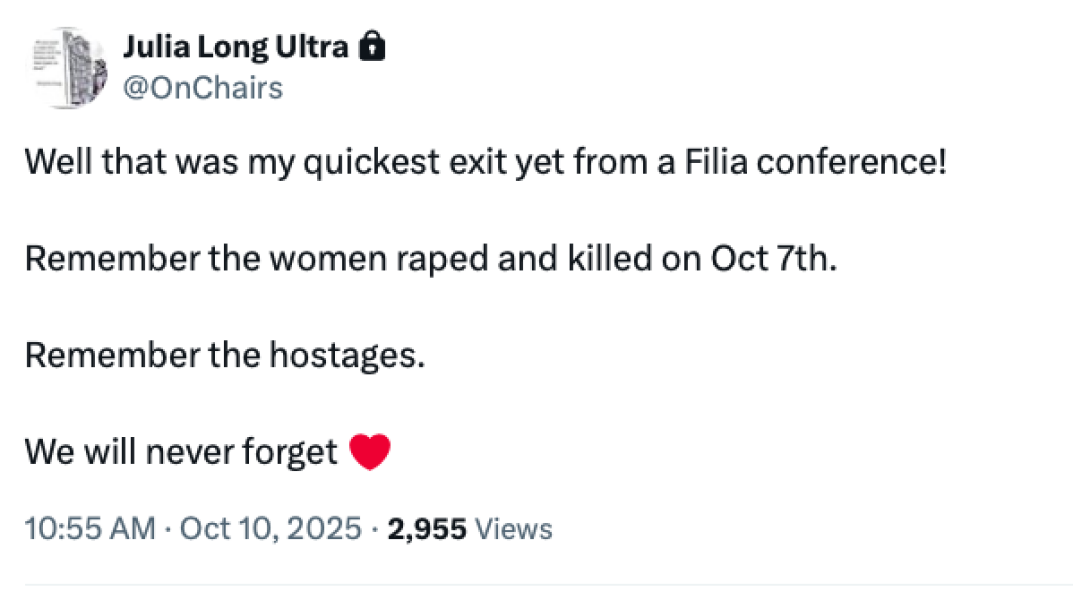1073x600 pixels.
Task: Click the red heart emoji in the tweet
Action: pyautogui.click(x=371, y=450)
